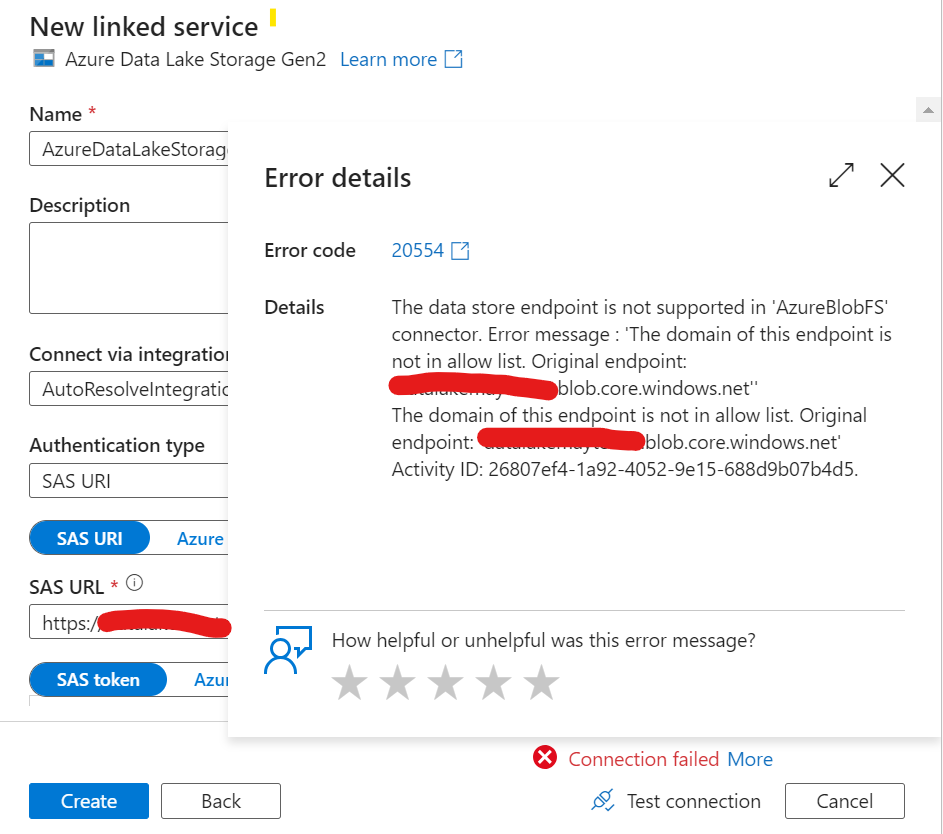This screenshot has width=943, height=834.
Task: Expand the Error details dialog fullscreen
Action: click(841, 175)
